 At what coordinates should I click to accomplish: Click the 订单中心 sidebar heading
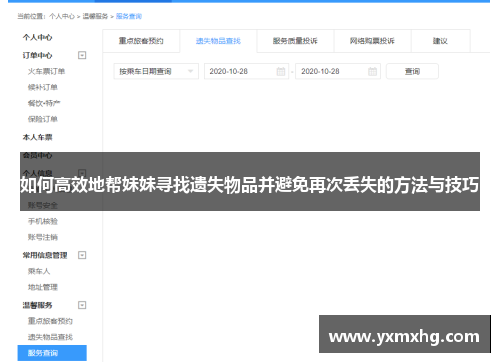coord(37,55)
